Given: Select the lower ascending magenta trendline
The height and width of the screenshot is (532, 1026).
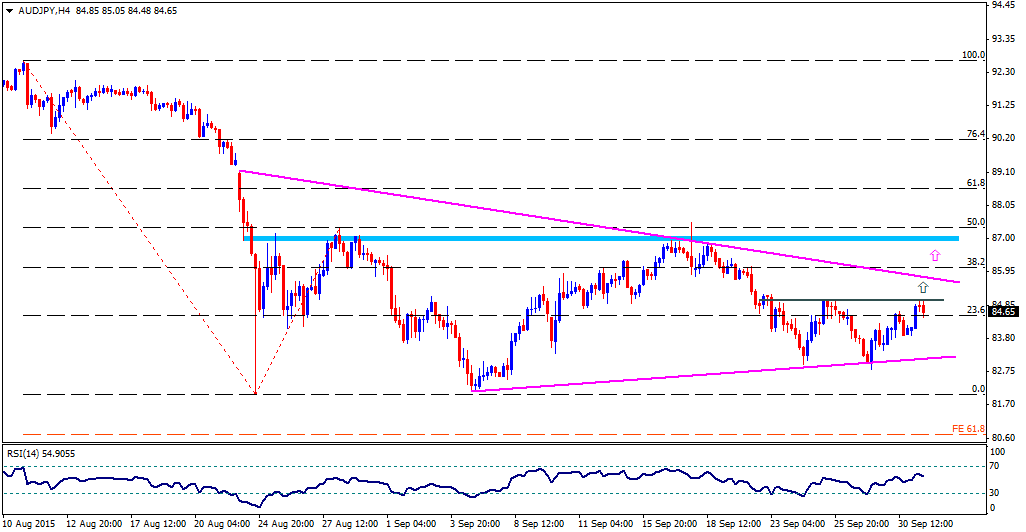Looking at the screenshot, I should [714, 374].
